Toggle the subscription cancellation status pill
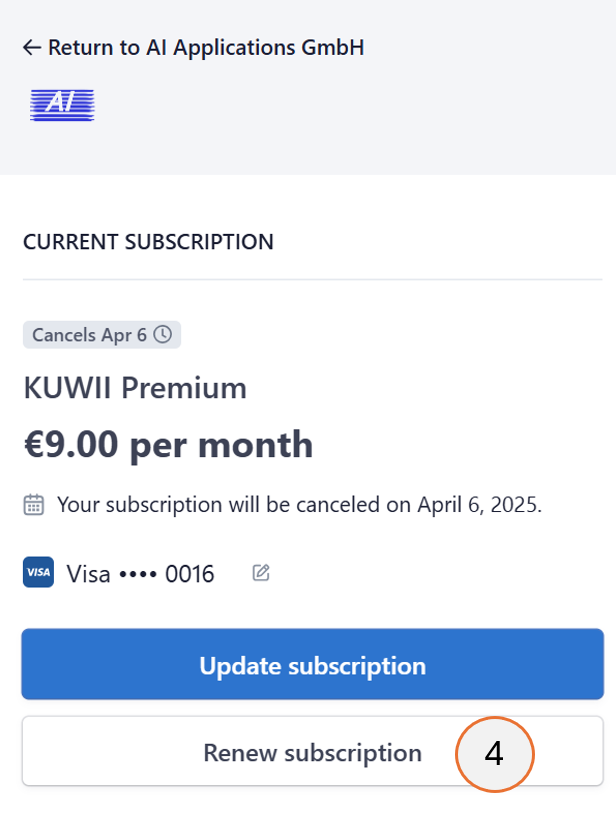Screen dimensions: 616x817 [x=100, y=334]
